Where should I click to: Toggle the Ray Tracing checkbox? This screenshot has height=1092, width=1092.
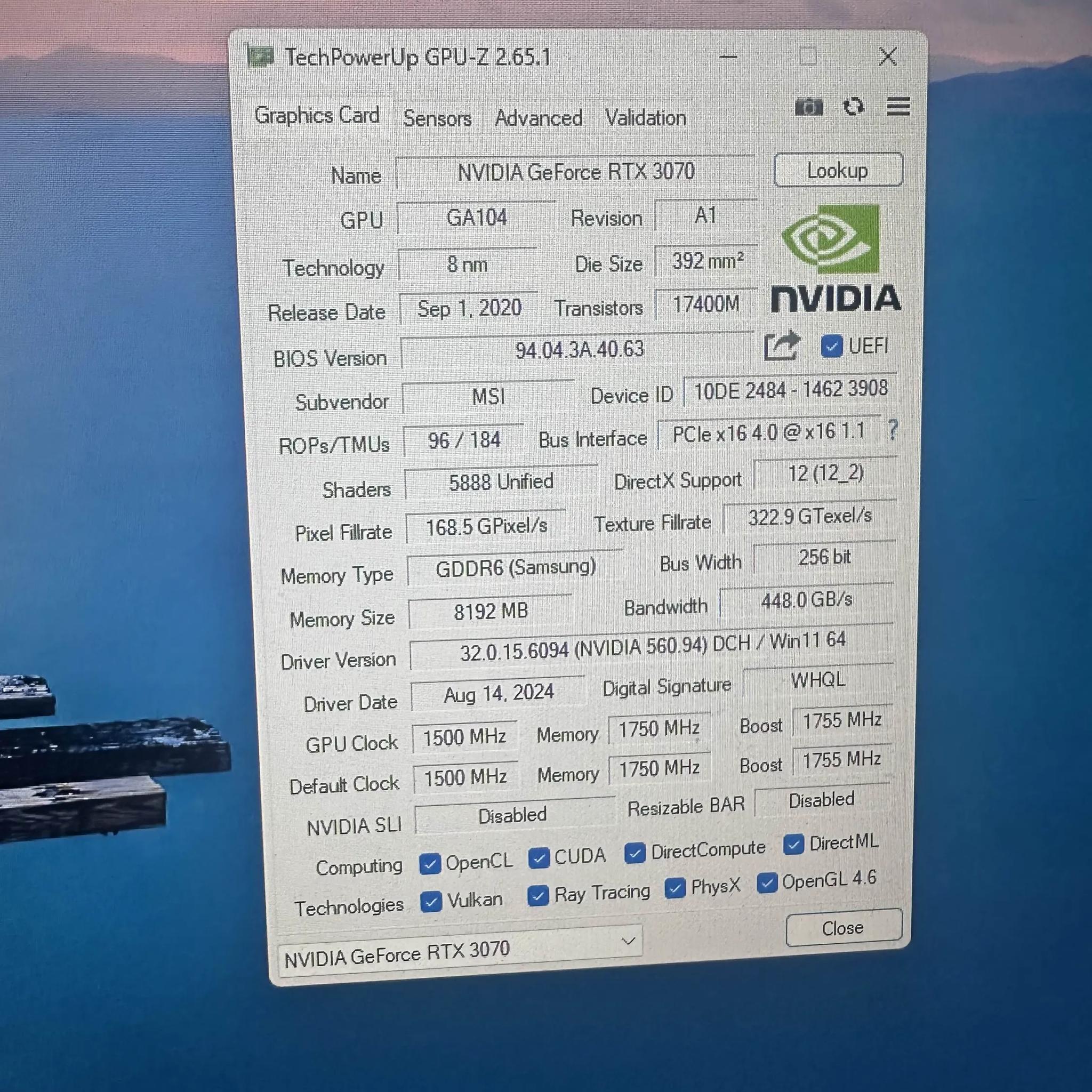tap(537, 895)
